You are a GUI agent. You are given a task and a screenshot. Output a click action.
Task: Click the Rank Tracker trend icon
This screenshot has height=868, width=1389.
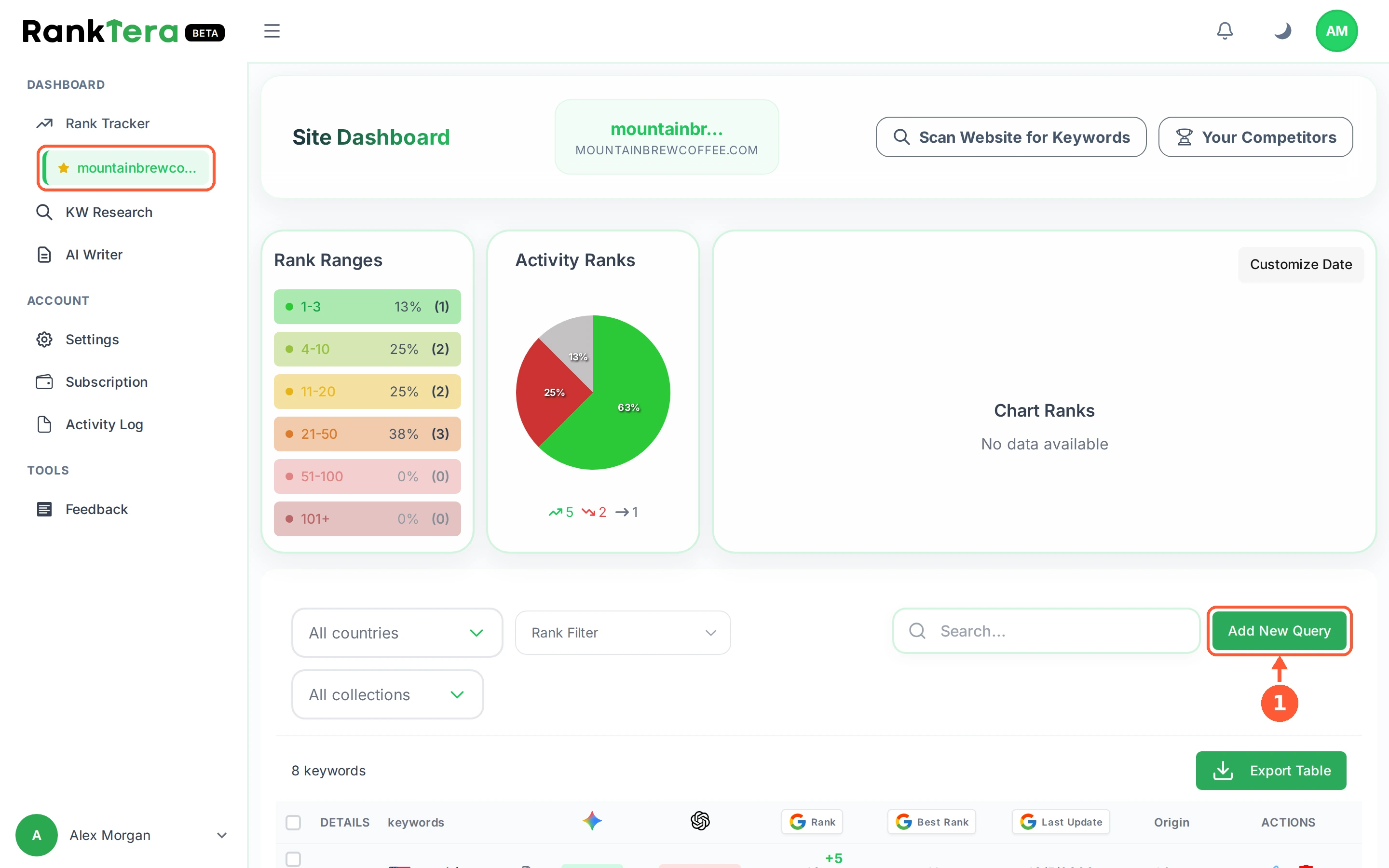[x=44, y=123]
